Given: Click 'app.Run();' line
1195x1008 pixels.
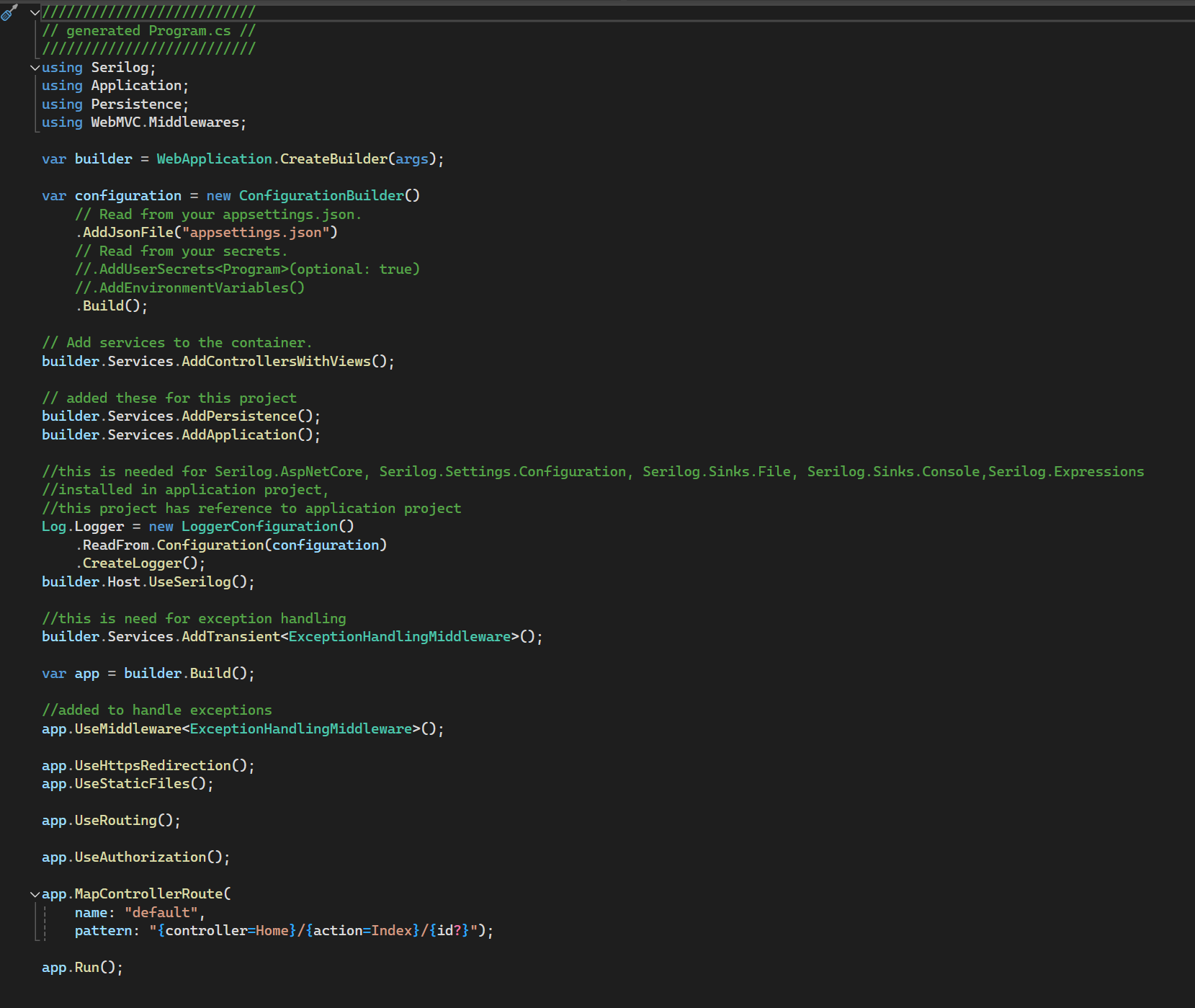Looking at the screenshot, I should [x=82, y=968].
